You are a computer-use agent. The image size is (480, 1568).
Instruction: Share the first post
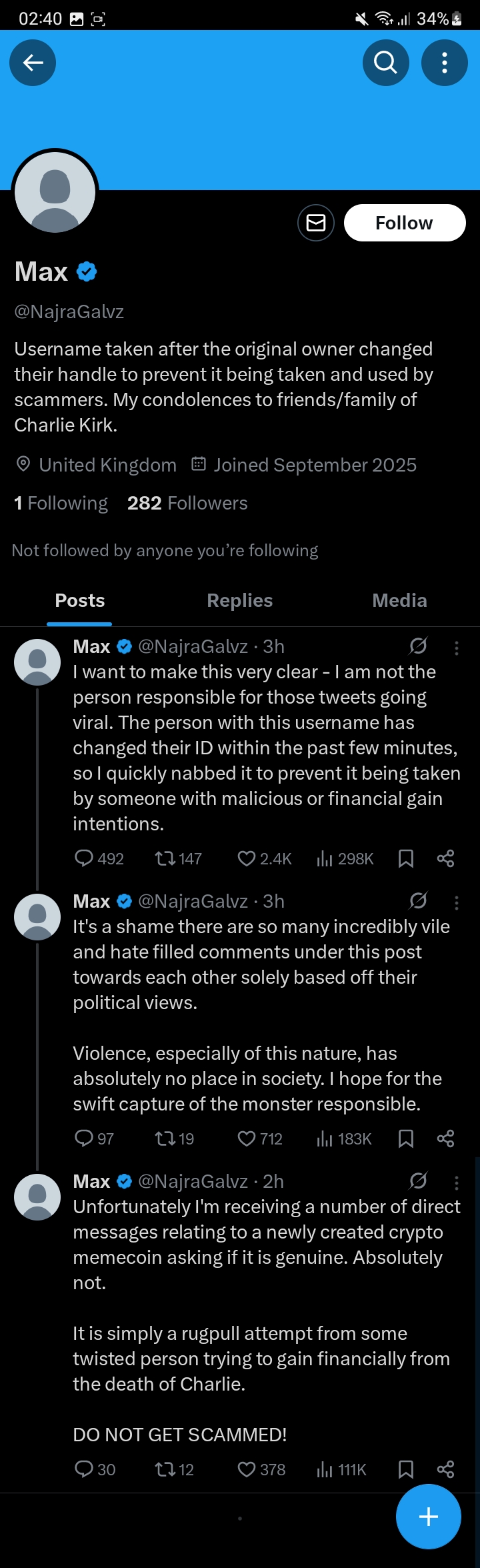point(445,858)
